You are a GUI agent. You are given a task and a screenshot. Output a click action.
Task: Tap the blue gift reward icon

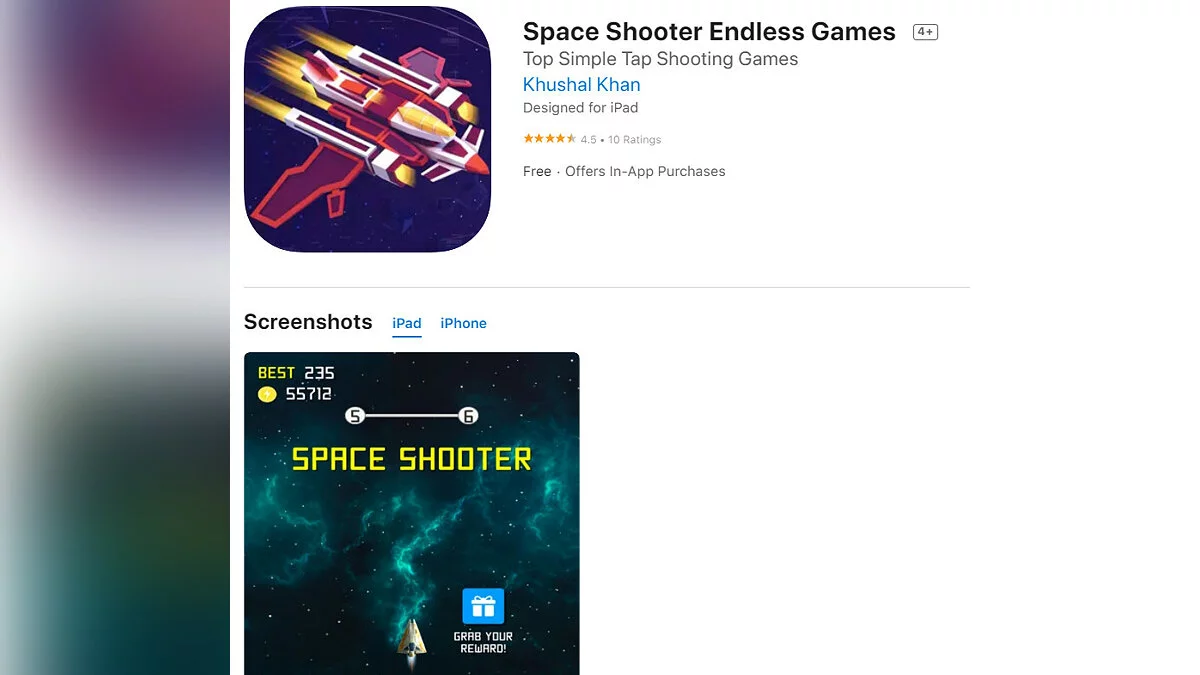(483, 606)
